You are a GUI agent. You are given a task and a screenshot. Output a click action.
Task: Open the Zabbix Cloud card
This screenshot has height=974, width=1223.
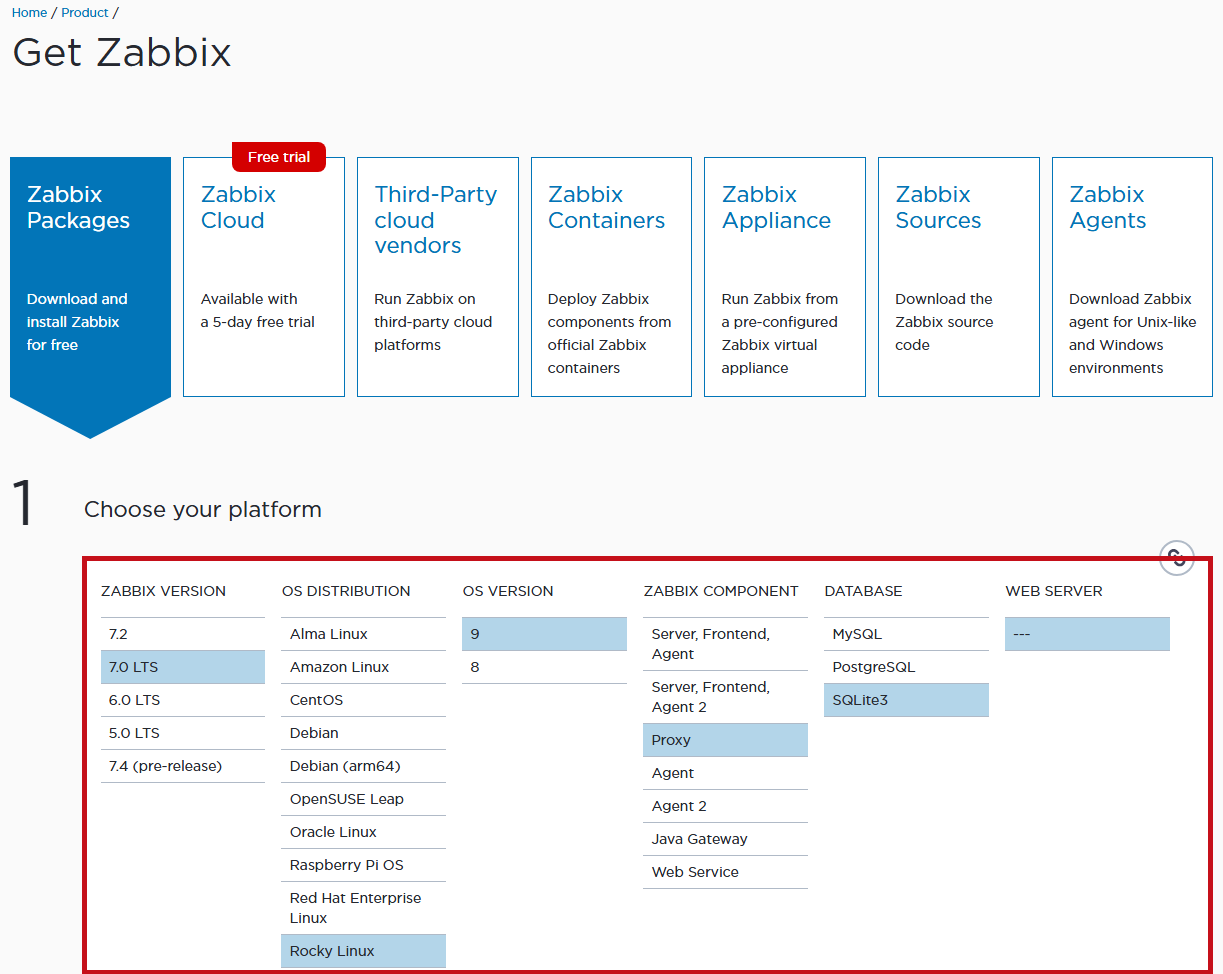coord(264,277)
